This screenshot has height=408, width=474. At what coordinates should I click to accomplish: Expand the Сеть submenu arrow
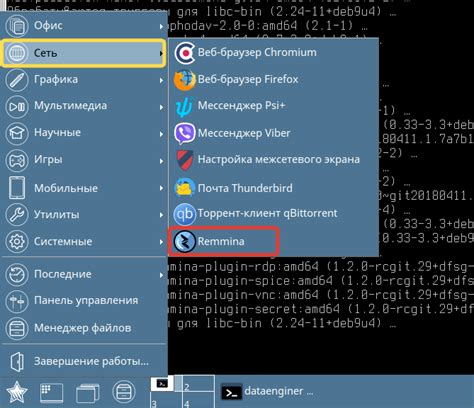[x=161, y=53]
